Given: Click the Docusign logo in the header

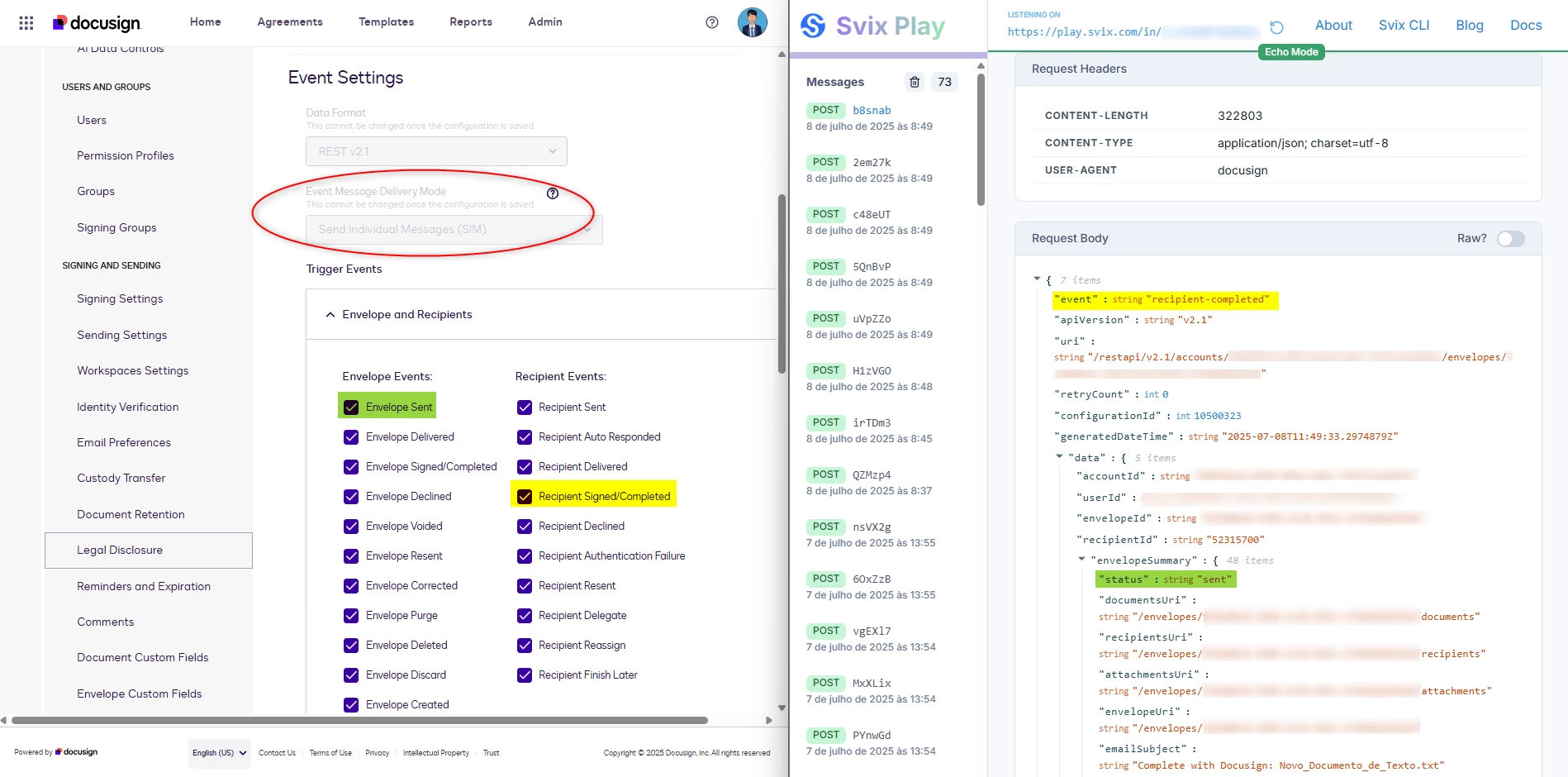Looking at the screenshot, I should coord(97,23).
